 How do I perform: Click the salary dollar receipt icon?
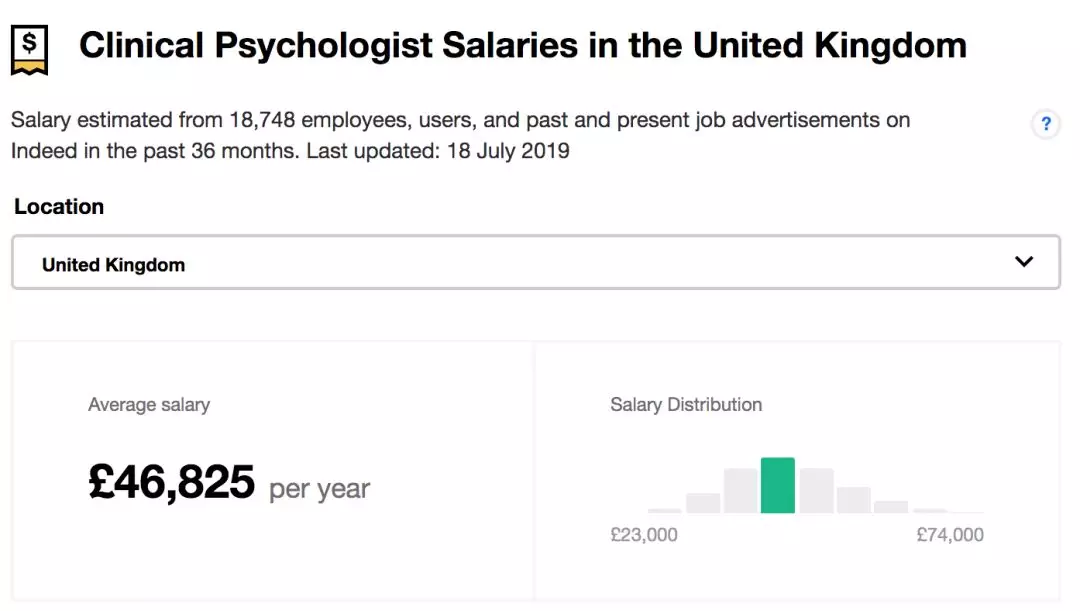(x=29, y=50)
